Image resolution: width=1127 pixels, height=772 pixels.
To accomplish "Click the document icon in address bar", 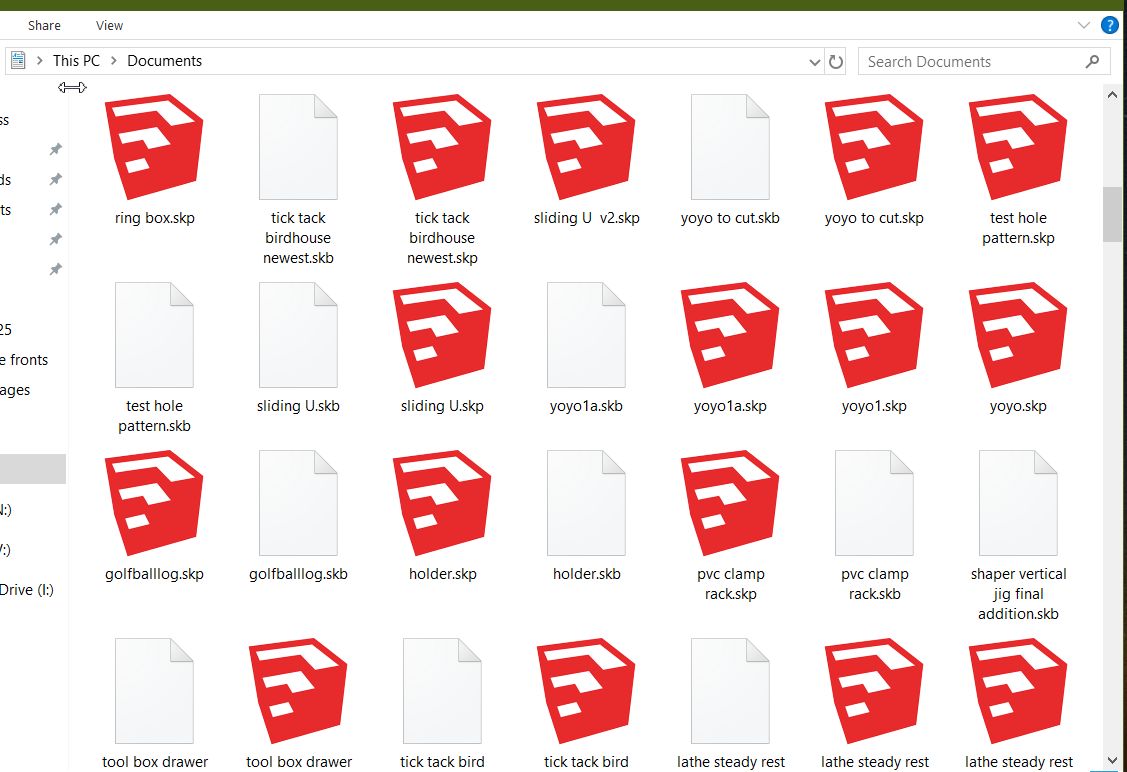I will pyautogui.click(x=18, y=60).
